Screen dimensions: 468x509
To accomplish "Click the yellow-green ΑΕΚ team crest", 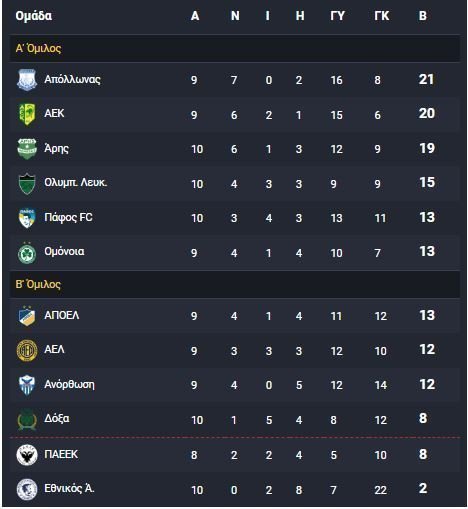I will [x=27, y=114].
